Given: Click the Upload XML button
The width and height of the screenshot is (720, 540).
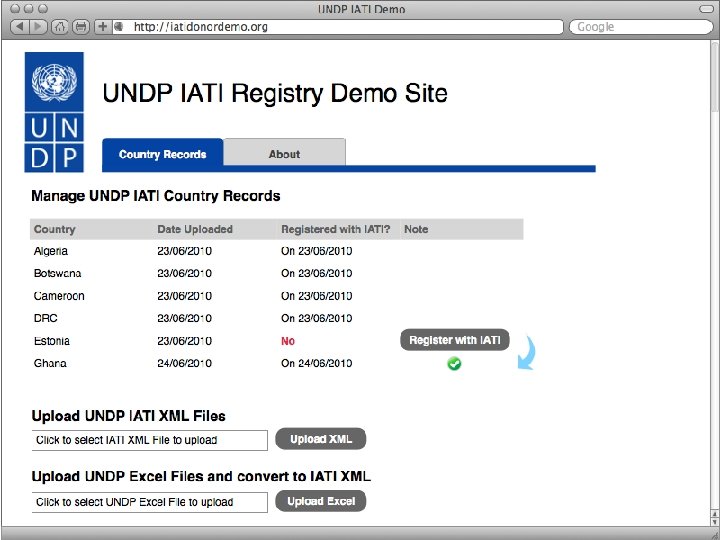Looking at the screenshot, I should [x=321, y=439].
